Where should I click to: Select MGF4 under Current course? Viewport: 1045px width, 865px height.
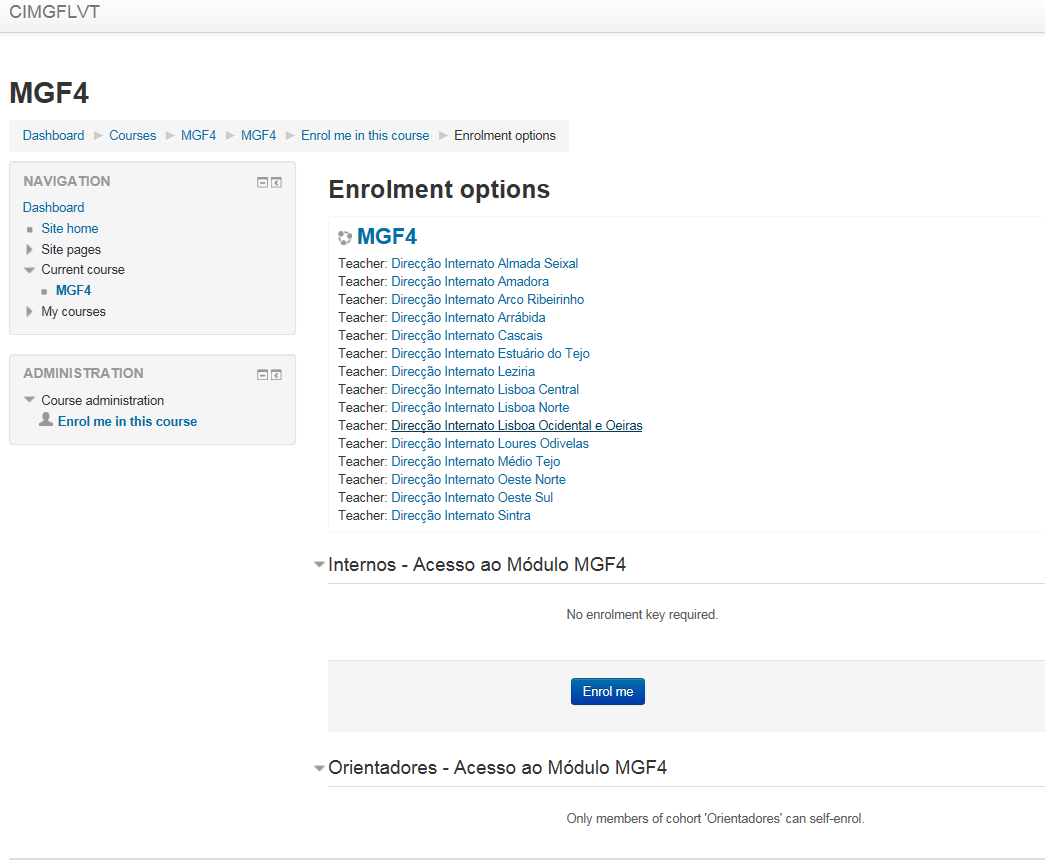(x=73, y=291)
